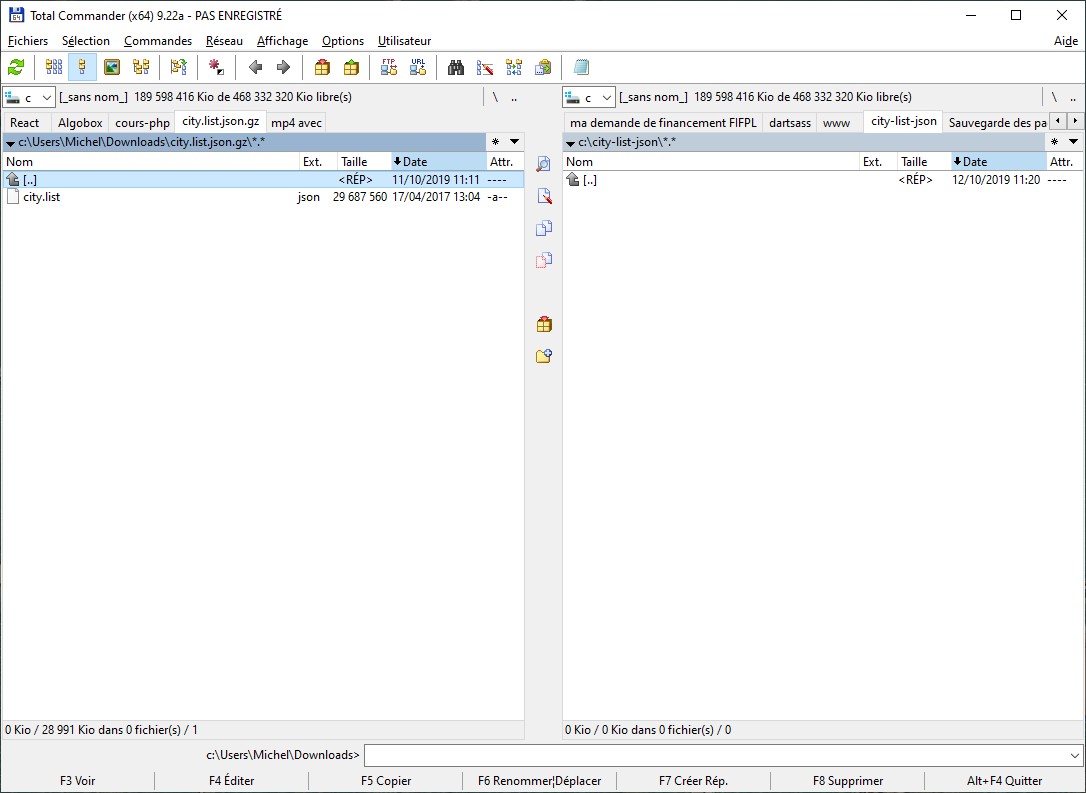The image size is (1086, 793).
Task: Open Notepad from the toolbar icon
Action: pyautogui.click(x=581, y=67)
